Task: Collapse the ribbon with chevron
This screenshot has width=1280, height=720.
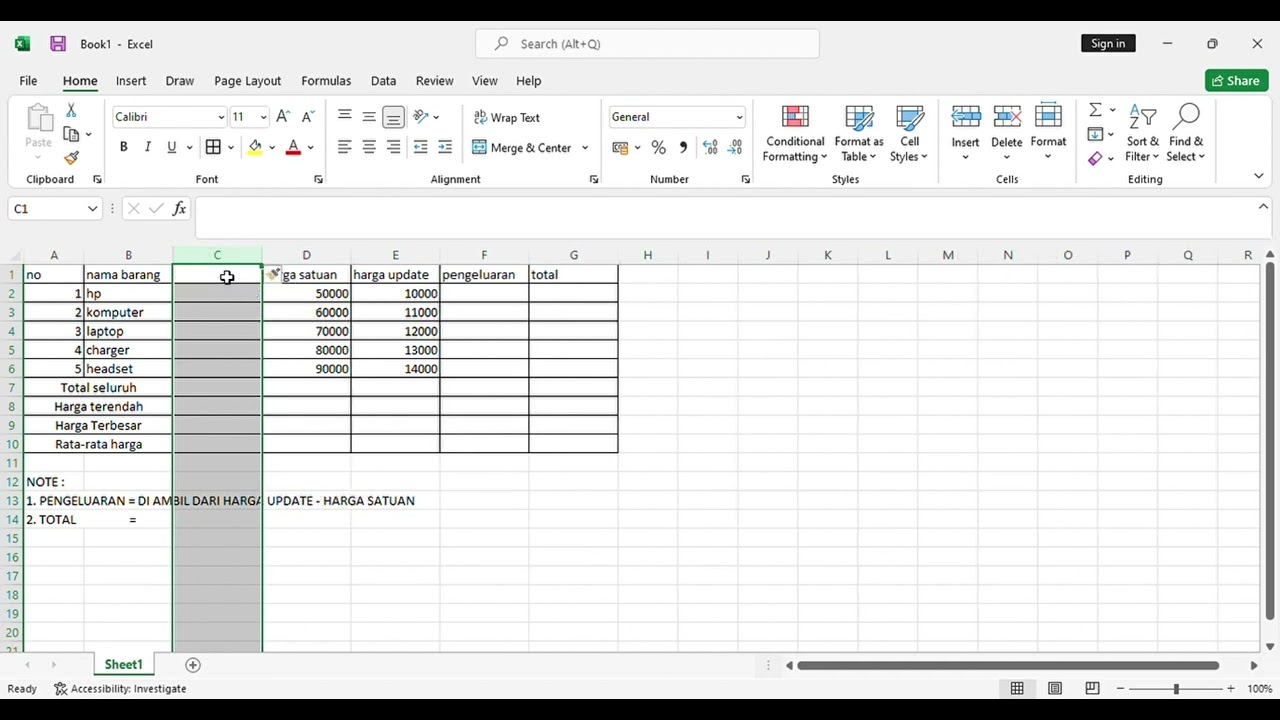Action: point(1258,176)
